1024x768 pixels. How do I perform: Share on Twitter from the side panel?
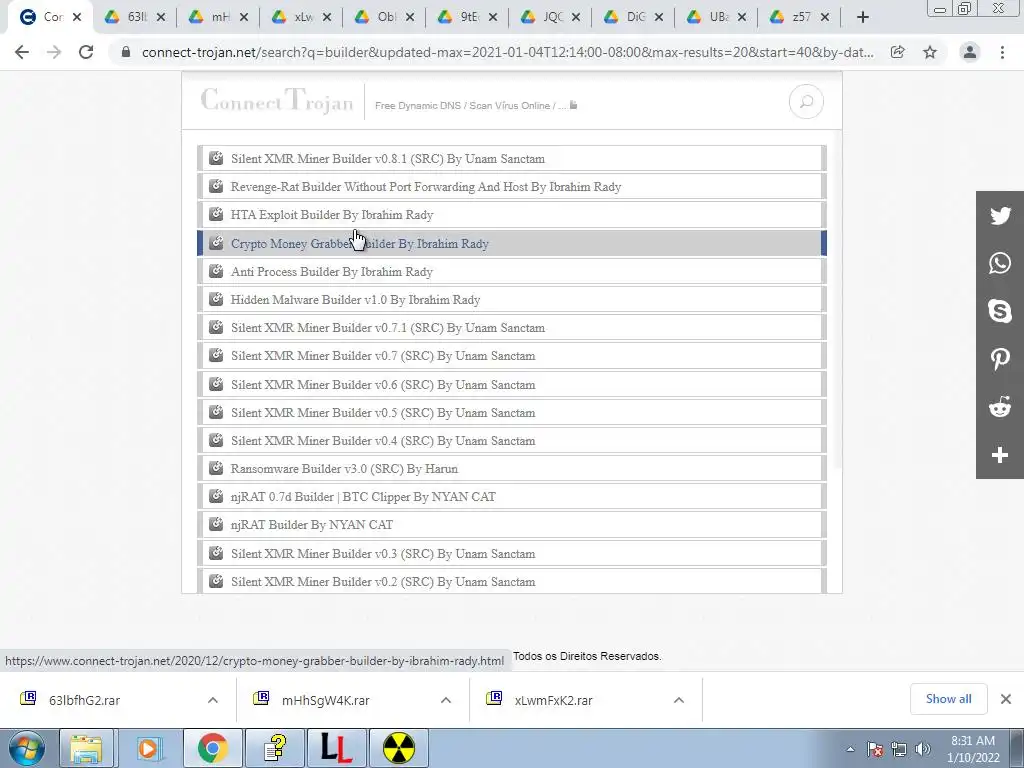pyautogui.click(x=1000, y=216)
